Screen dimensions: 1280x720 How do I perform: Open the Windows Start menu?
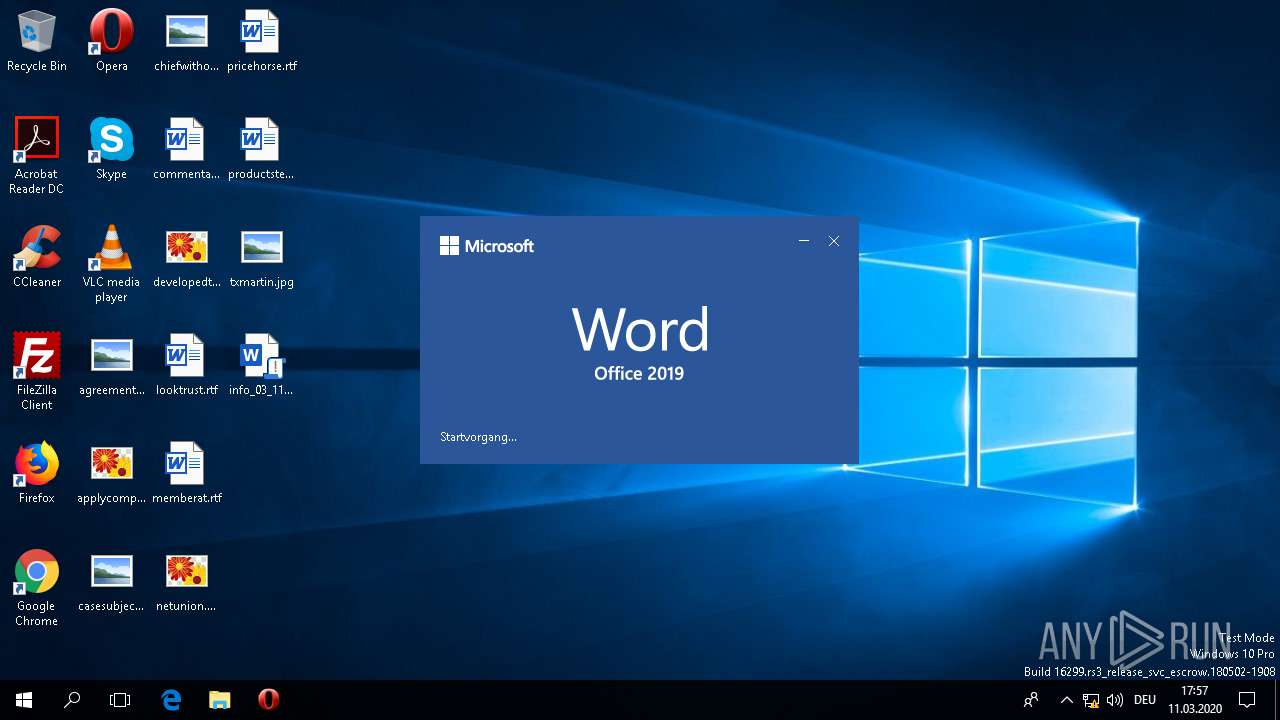24,700
